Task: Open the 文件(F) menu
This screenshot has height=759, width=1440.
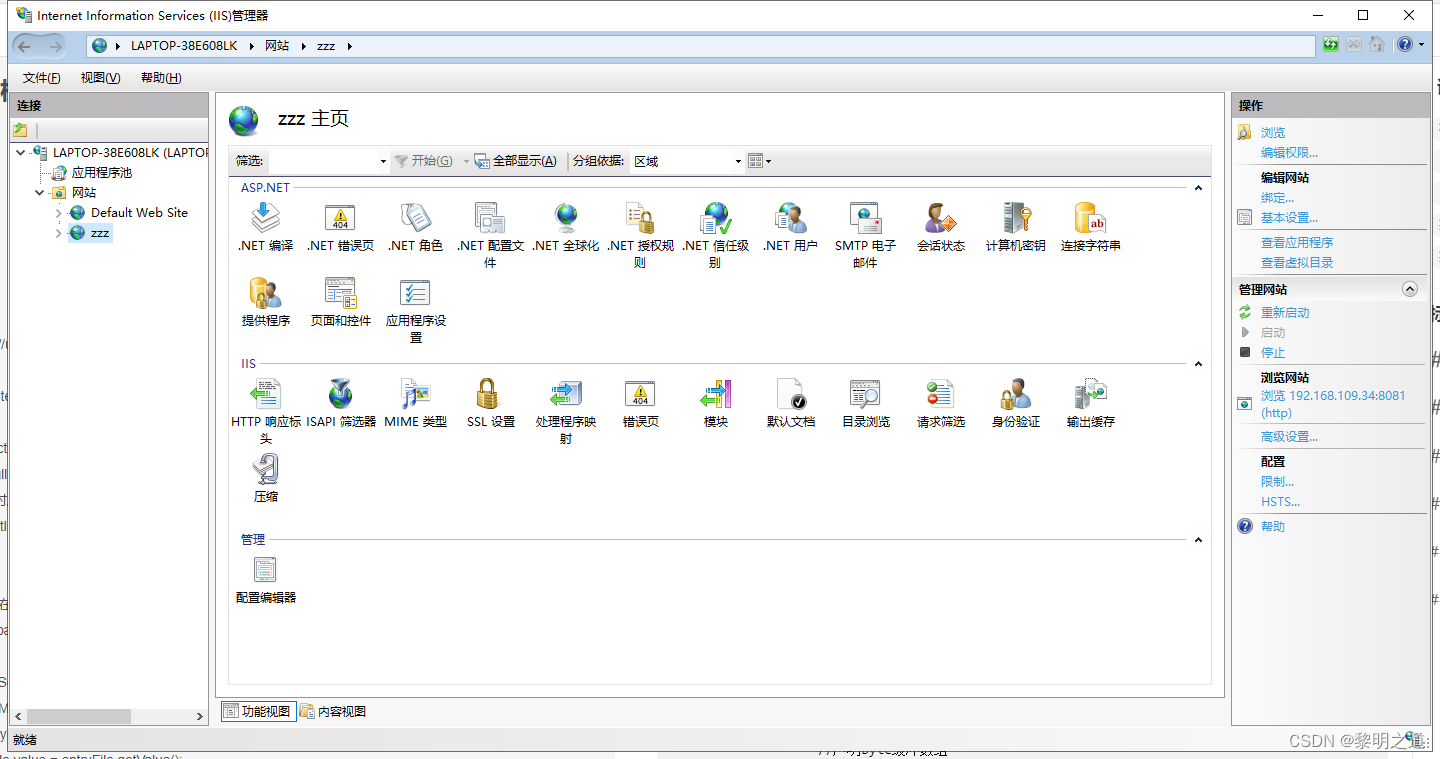Action: 41,78
